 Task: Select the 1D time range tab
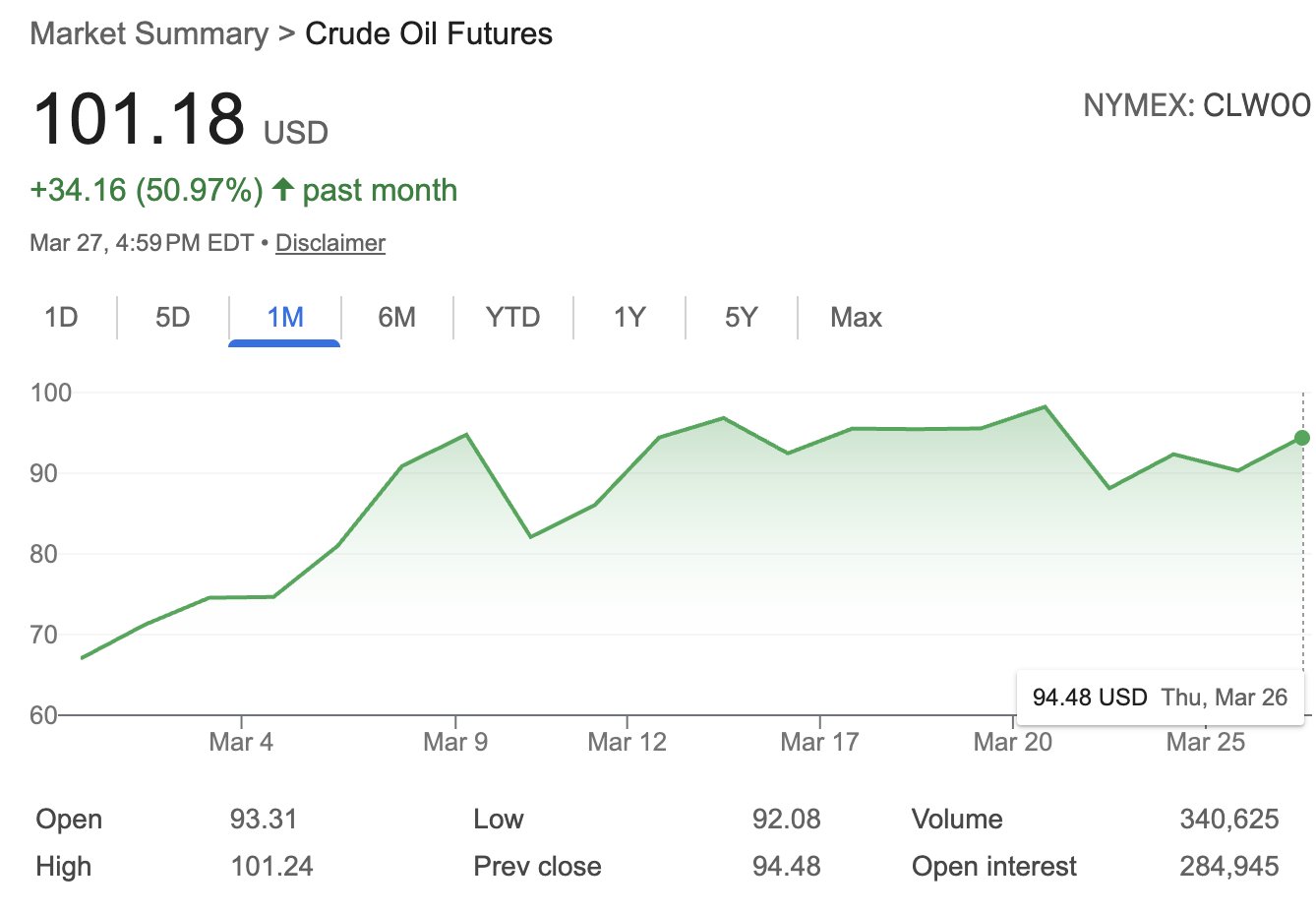[61, 318]
